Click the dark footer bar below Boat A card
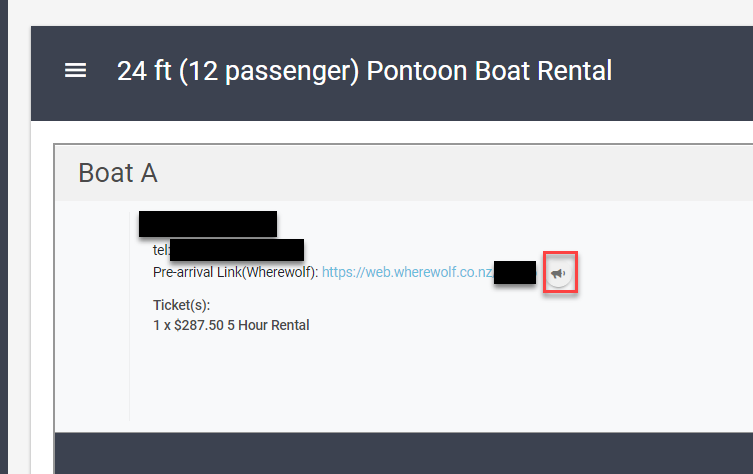Image resolution: width=753 pixels, height=474 pixels. tap(403, 453)
